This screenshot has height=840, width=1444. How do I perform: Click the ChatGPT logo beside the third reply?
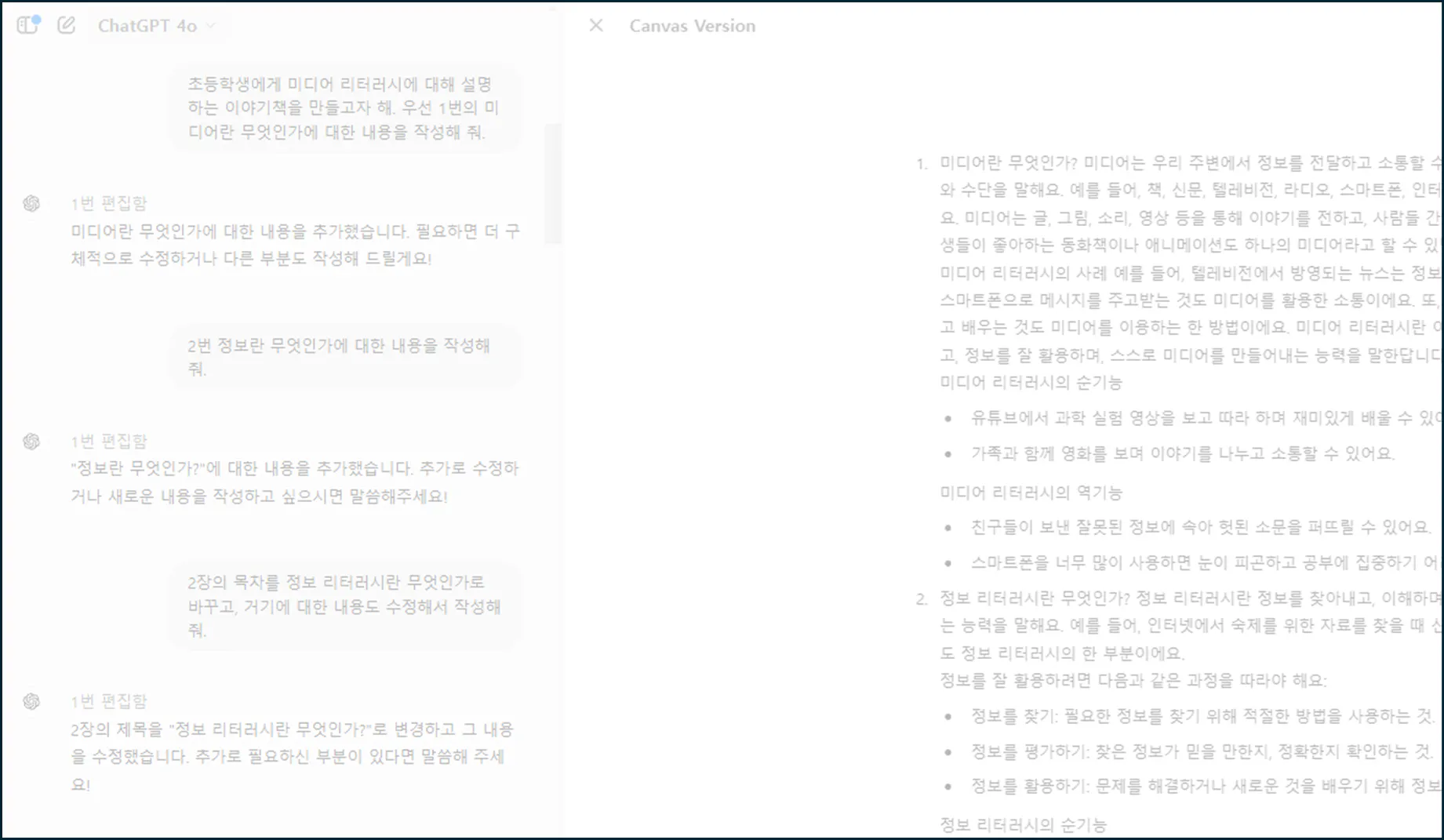point(31,702)
